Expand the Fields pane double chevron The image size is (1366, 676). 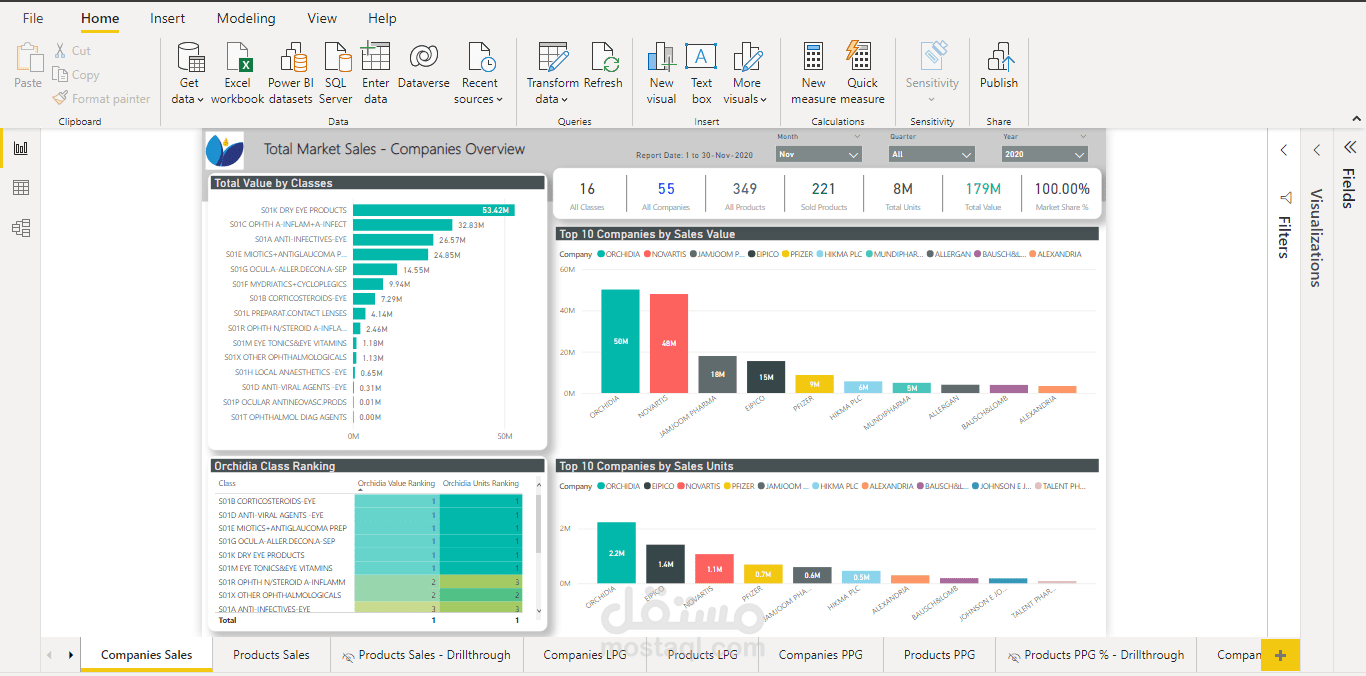tap(1349, 147)
